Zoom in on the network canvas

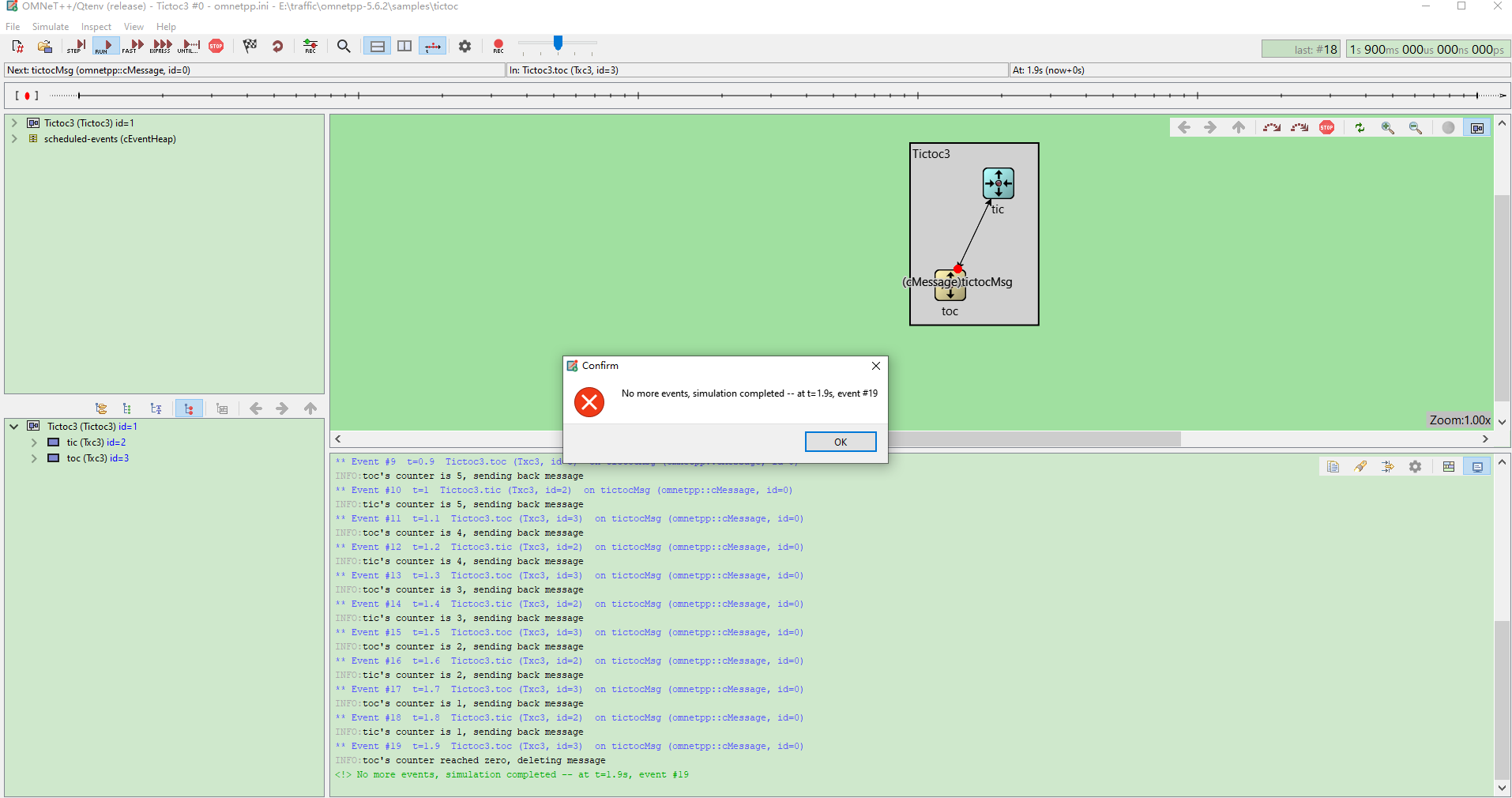pyautogui.click(x=1388, y=128)
